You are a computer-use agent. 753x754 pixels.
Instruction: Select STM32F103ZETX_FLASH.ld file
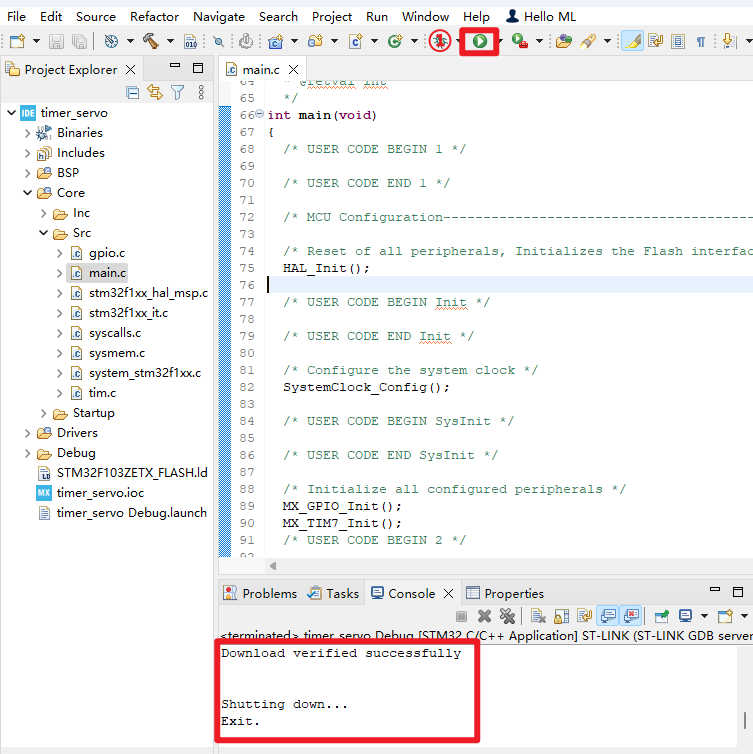[132, 473]
